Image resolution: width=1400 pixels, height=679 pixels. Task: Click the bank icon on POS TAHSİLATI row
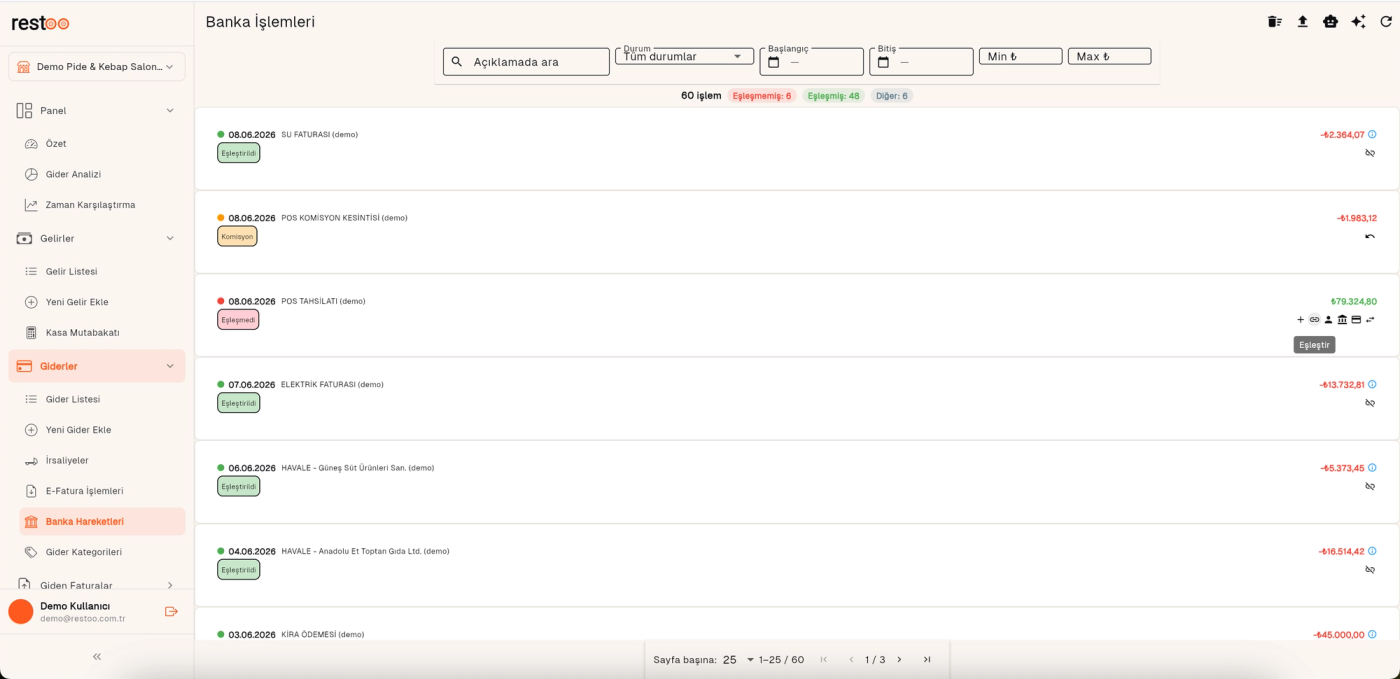pyautogui.click(x=1342, y=320)
